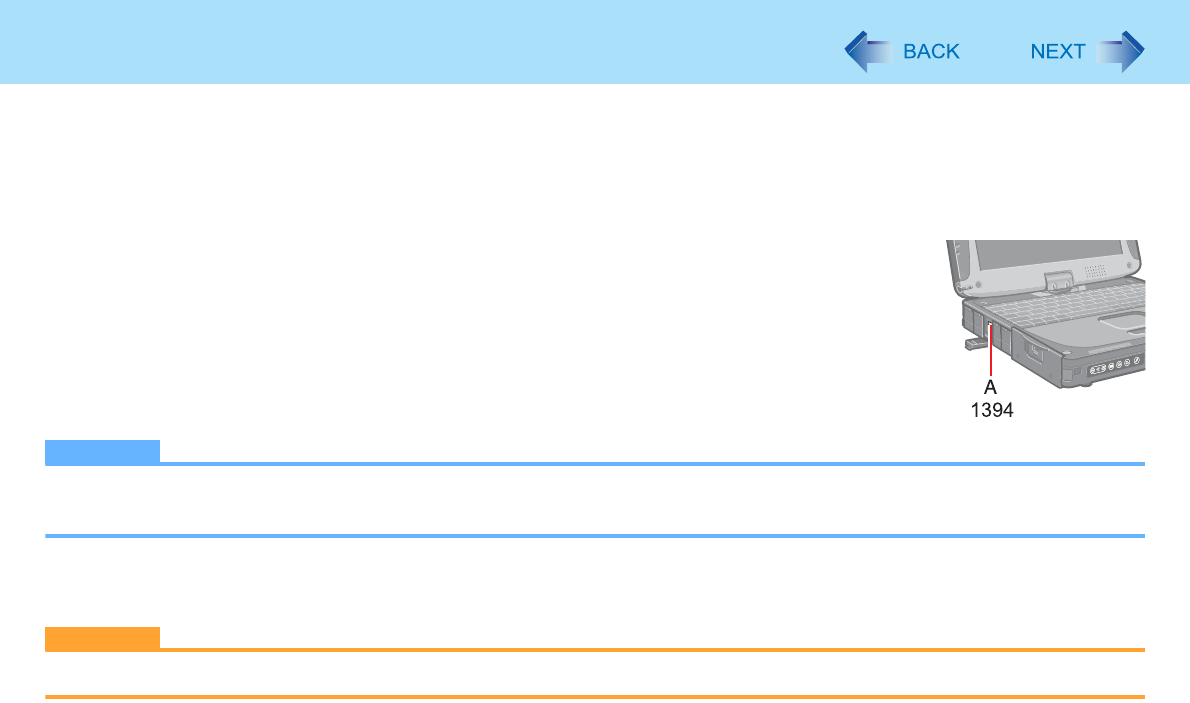
Task: Click the blue BACK arrow icon
Action: click(x=868, y=52)
